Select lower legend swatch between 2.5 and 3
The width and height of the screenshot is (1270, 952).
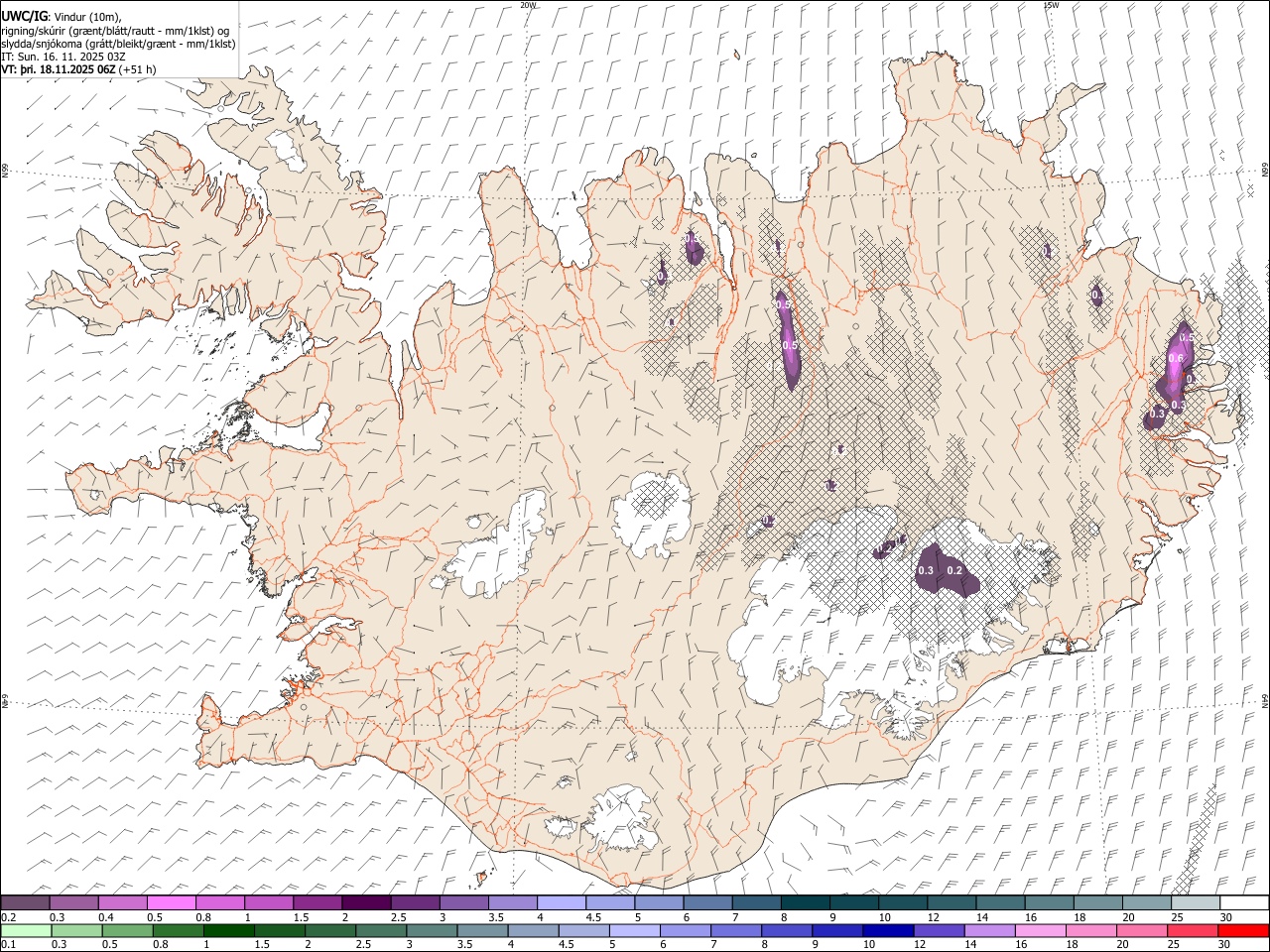381,930
